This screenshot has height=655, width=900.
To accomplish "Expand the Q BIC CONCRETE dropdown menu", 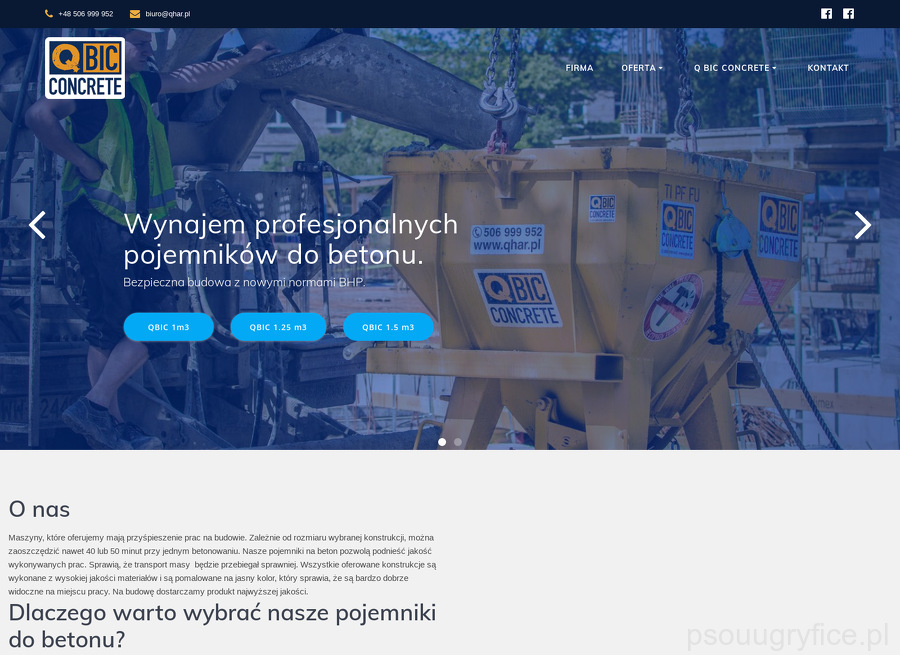I will (x=735, y=68).
